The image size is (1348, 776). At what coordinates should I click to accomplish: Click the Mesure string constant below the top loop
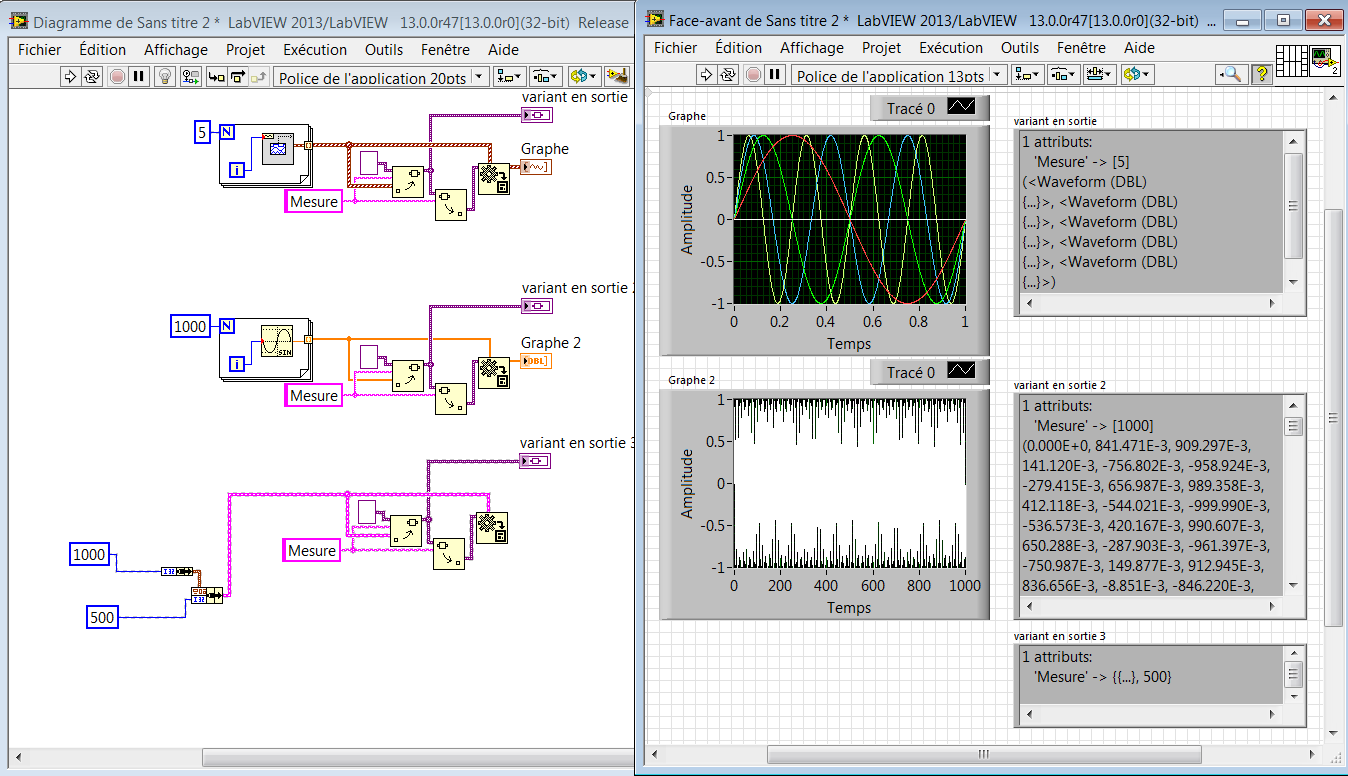click(313, 202)
